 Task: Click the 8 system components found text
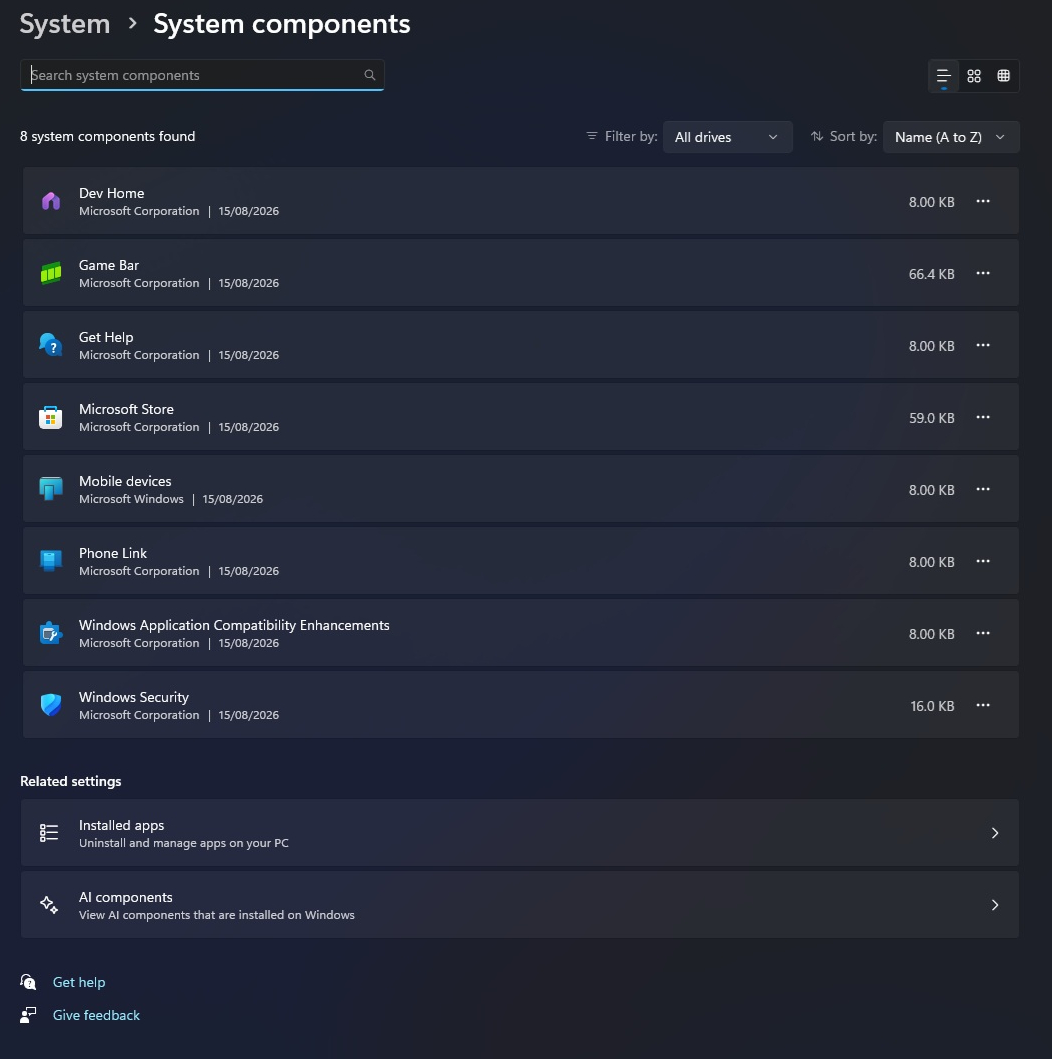[107, 136]
